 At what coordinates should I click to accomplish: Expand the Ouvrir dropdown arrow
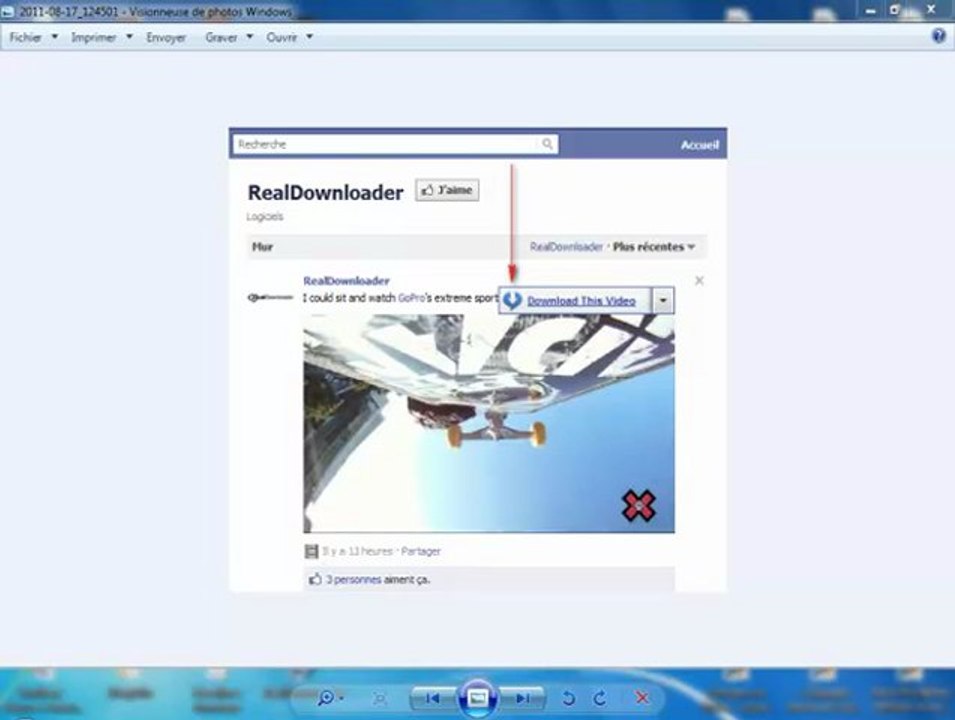pos(309,37)
